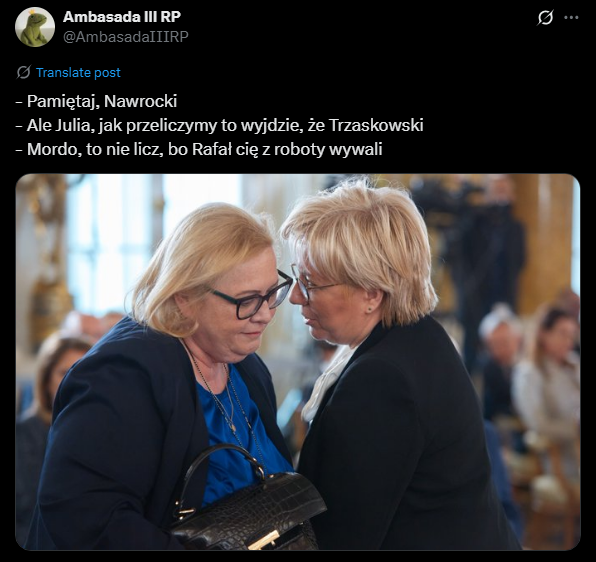Click the post line starting "Ale Julia"

(x=220, y=125)
